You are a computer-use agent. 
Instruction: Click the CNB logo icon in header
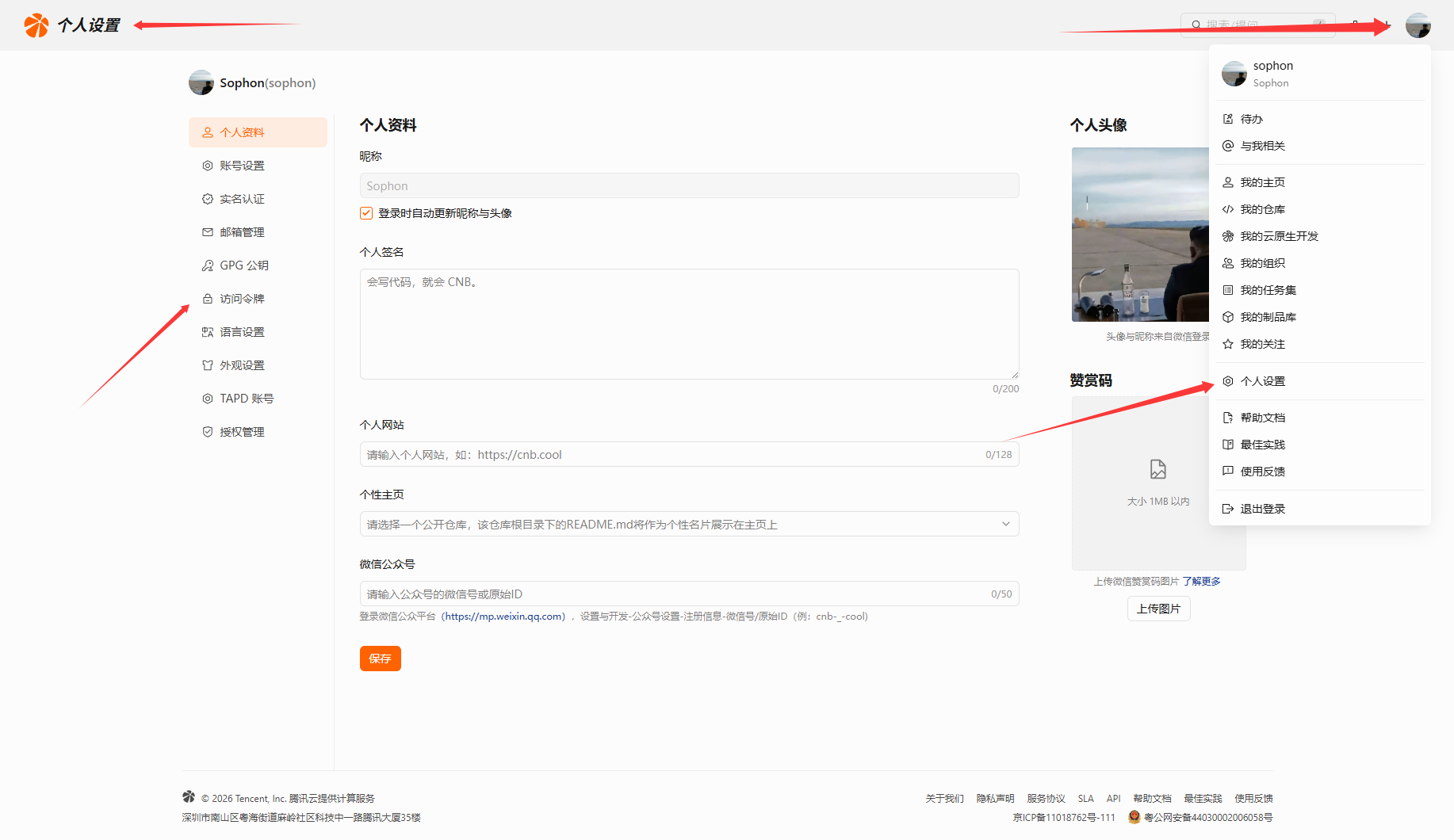(36, 25)
